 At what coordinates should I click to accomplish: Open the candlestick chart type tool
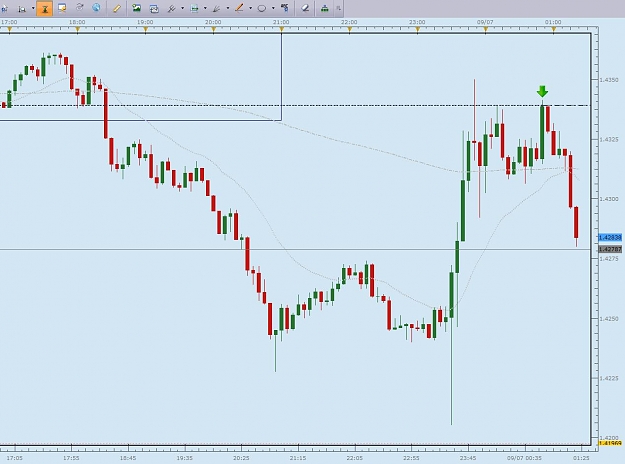tap(22, 8)
